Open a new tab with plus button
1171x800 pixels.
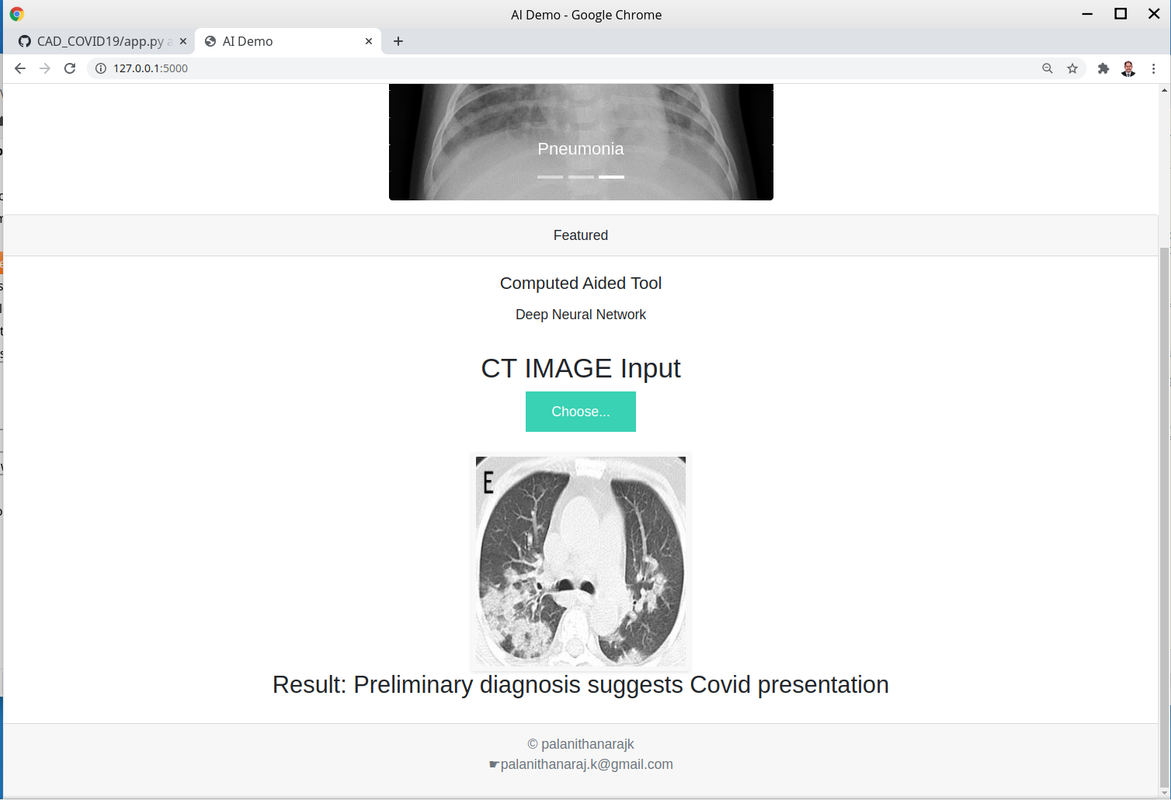398,41
